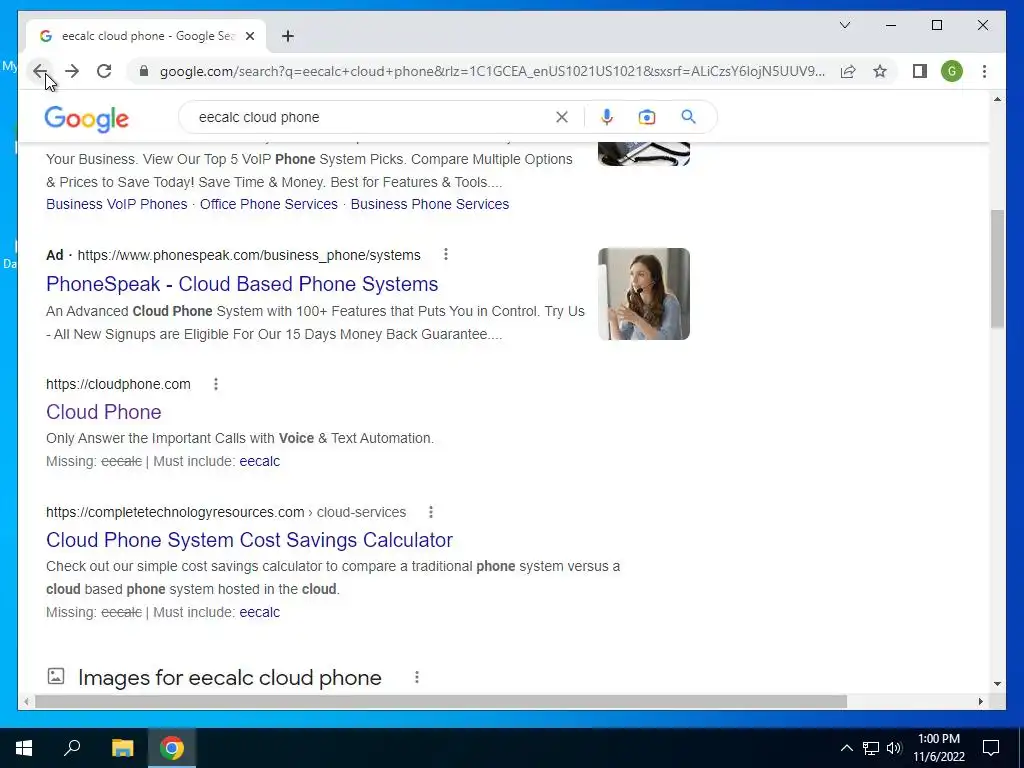Search by image with the camera icon
The image size is (1024, 768).
pos(647,117)
